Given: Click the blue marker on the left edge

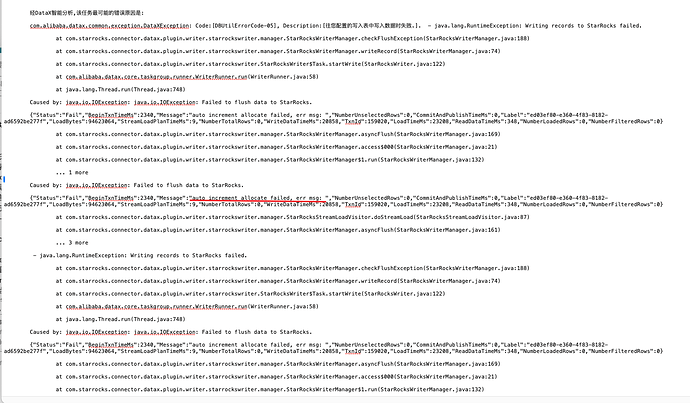Looking at the screenshot, I should tap(4, 179).
